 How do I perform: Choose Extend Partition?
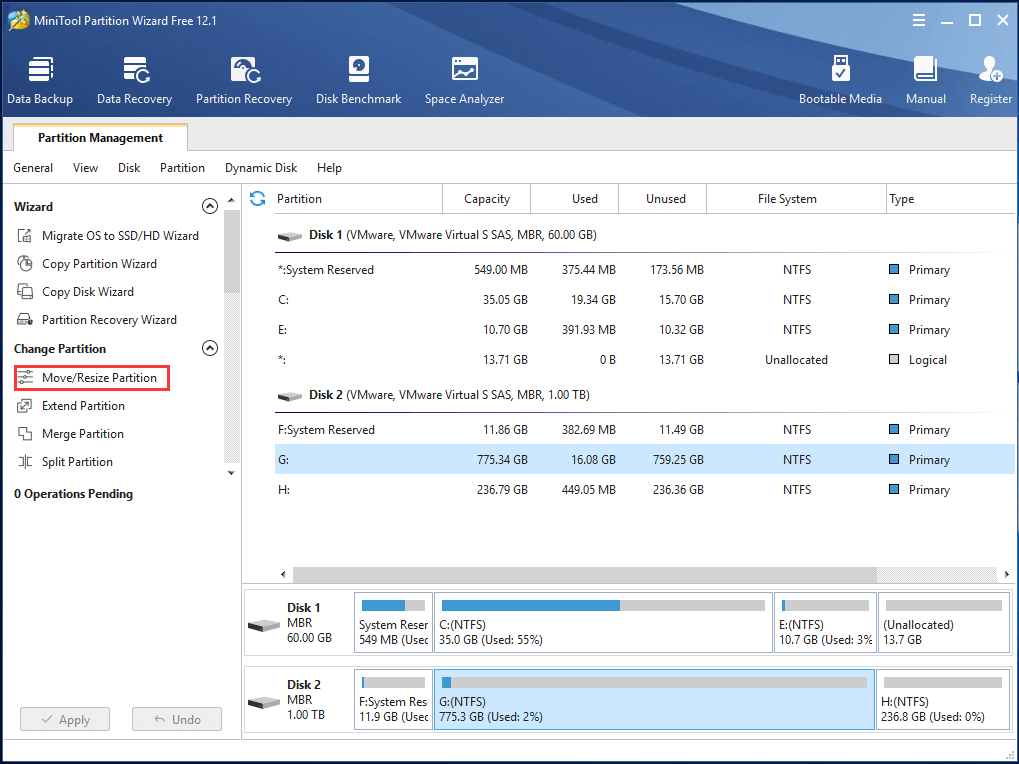(x=83, y=406)
